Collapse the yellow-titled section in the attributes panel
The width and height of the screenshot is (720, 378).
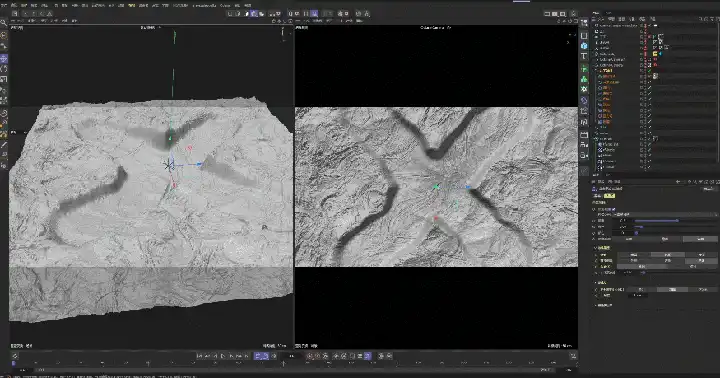pyautogui.click(x=598, y=248)
